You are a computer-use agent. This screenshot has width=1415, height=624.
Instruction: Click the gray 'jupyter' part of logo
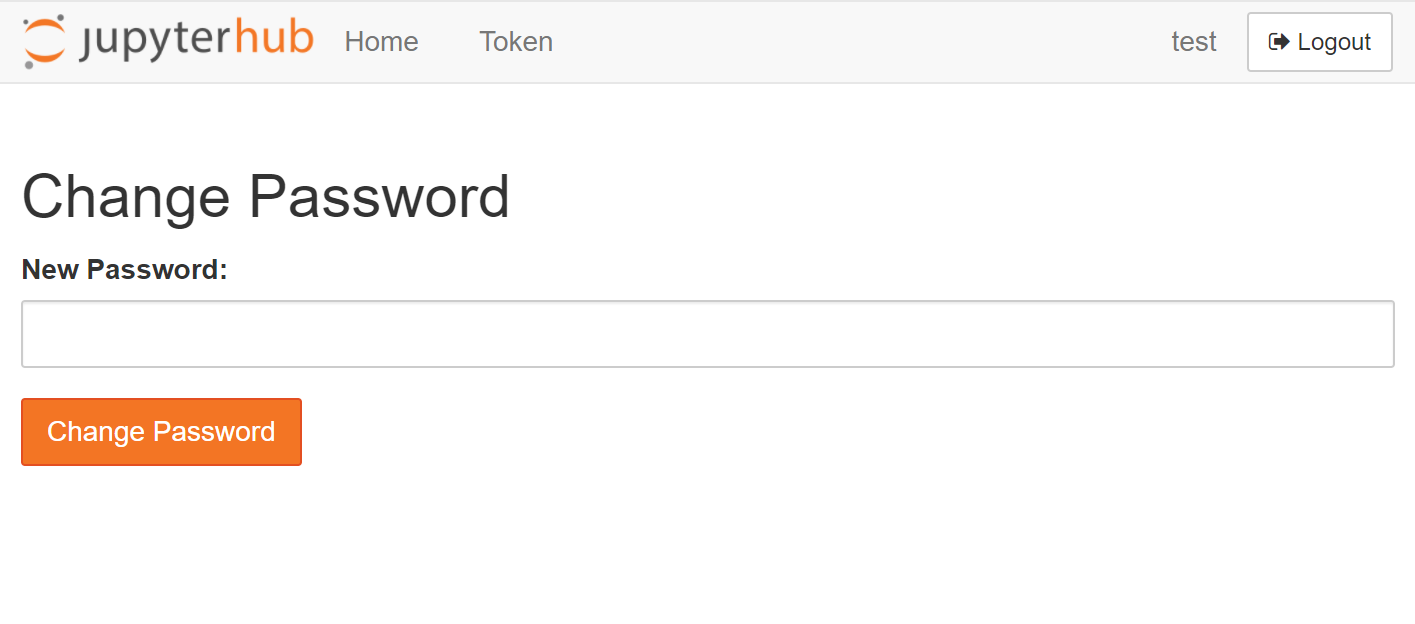coord(155,43)
